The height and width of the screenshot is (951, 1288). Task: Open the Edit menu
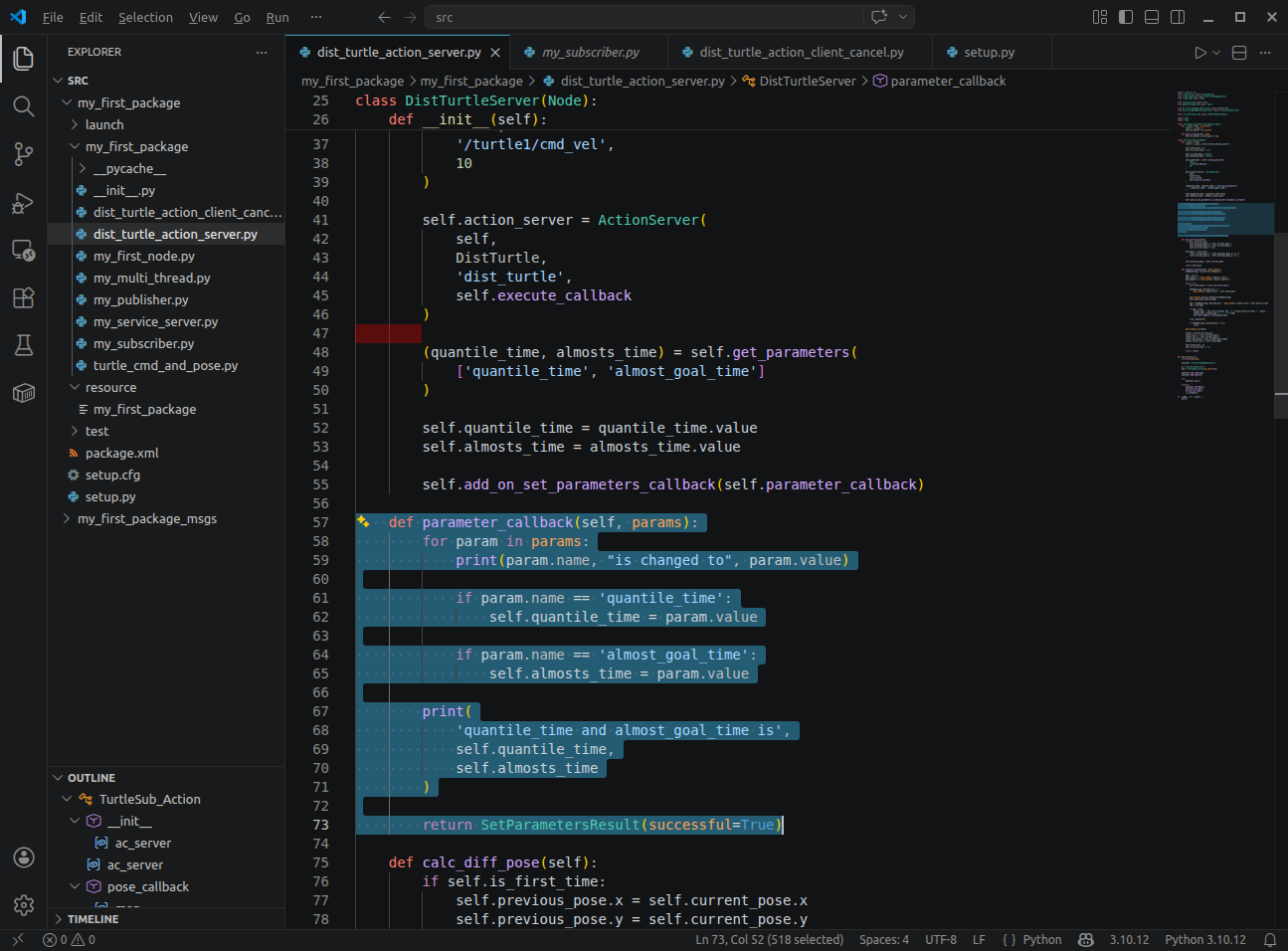click(91, 17)
